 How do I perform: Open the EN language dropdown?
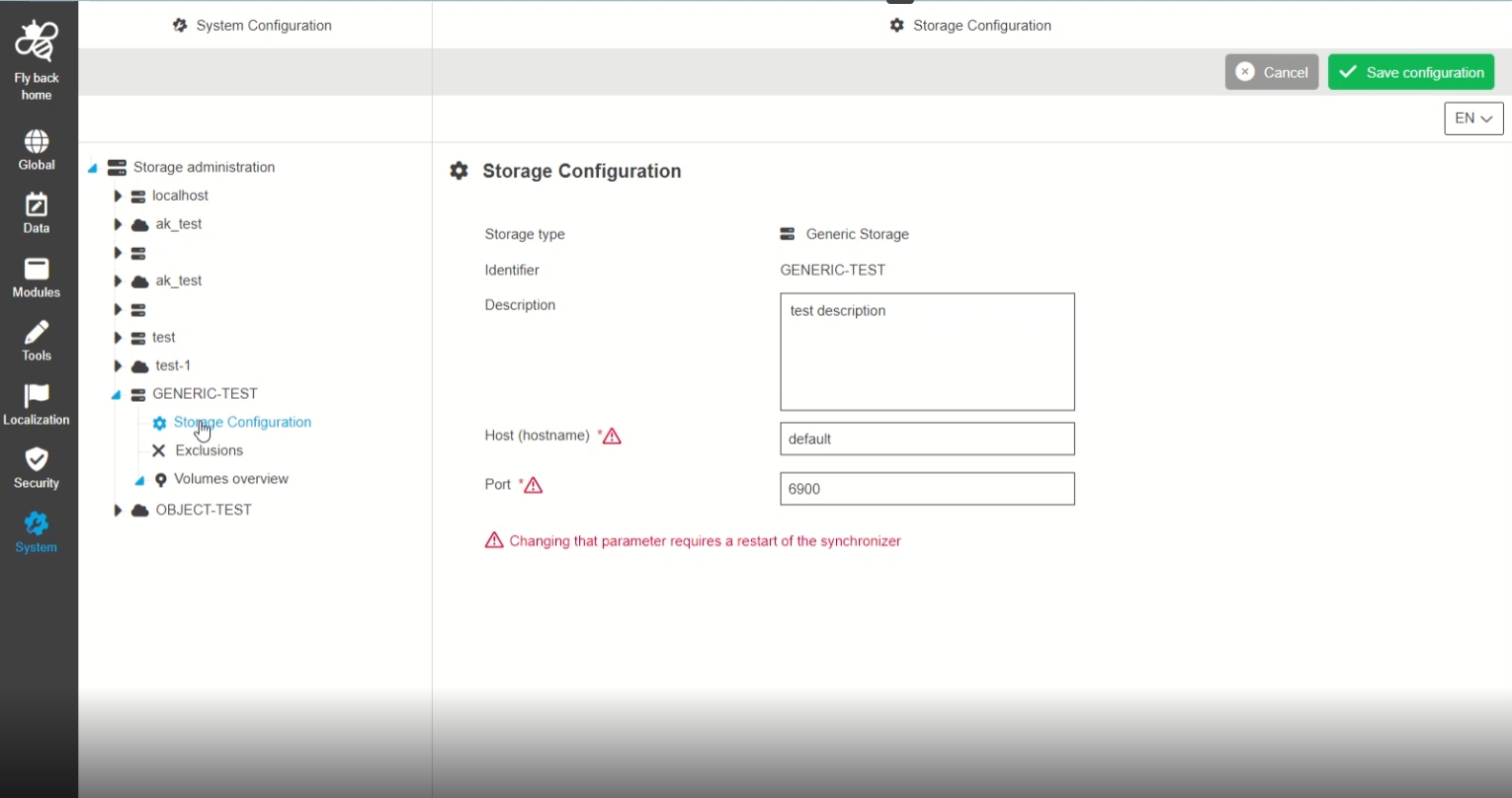pyautogui.click(x=1472, y=119)
